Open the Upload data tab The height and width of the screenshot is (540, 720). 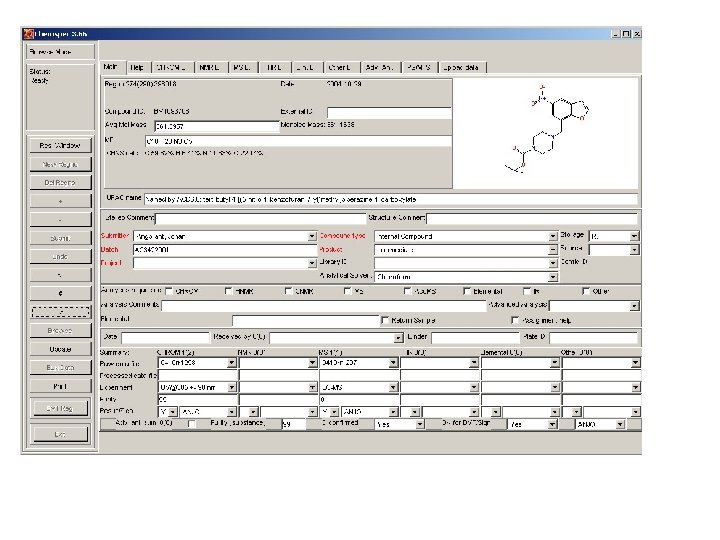pyautogui.click(x=461, y=68)
